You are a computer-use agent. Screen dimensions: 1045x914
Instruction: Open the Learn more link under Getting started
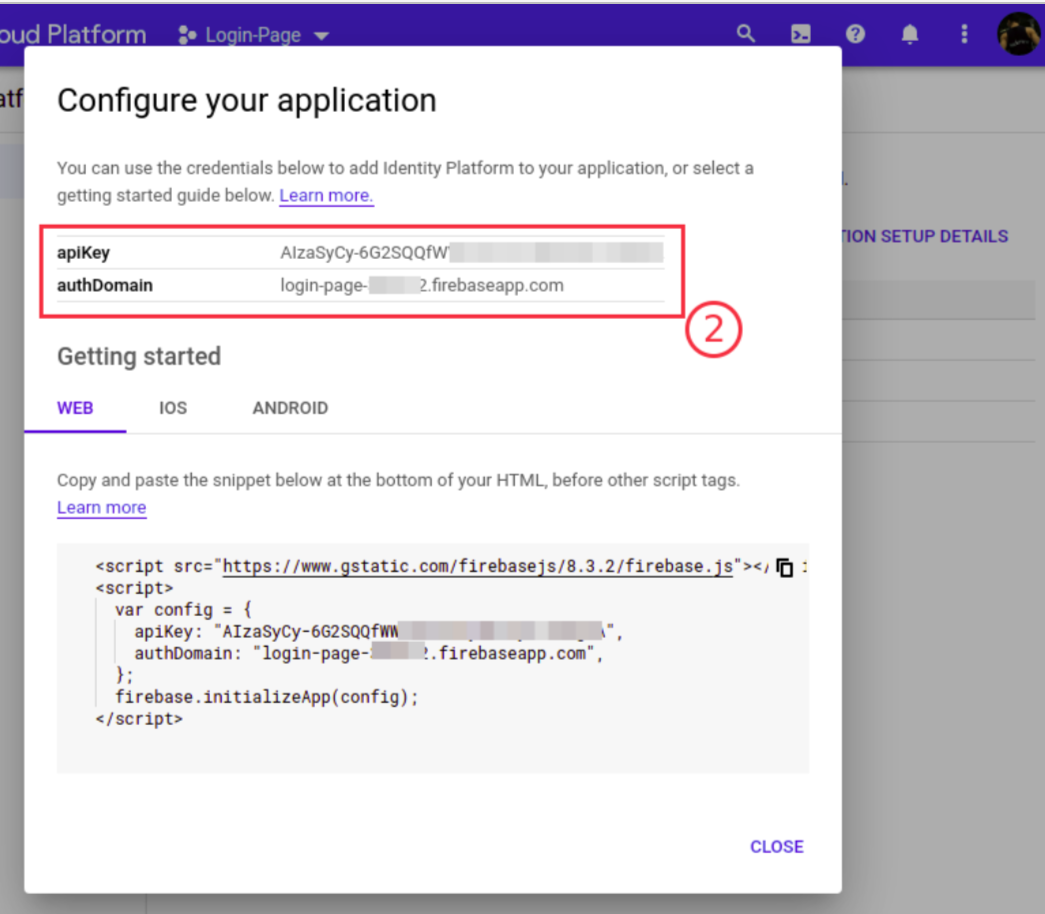101,507
